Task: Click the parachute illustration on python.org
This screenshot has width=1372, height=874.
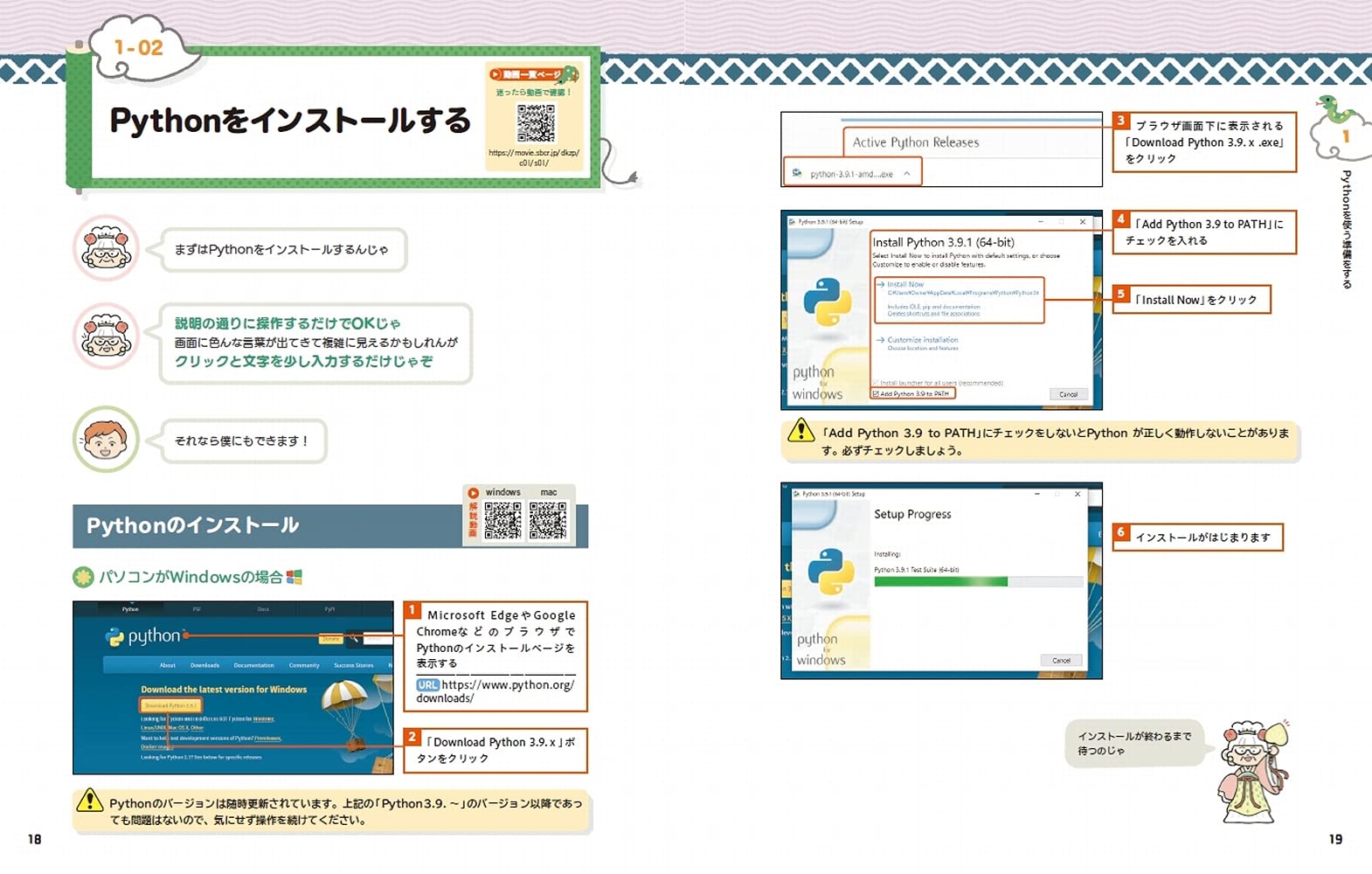Action: (x=345, y=717)
